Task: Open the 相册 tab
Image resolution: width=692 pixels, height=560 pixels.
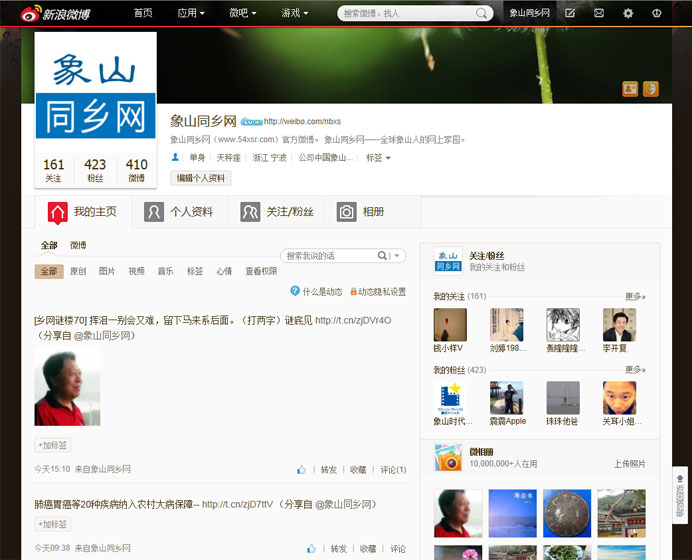Action: click(x=361, y=212)
